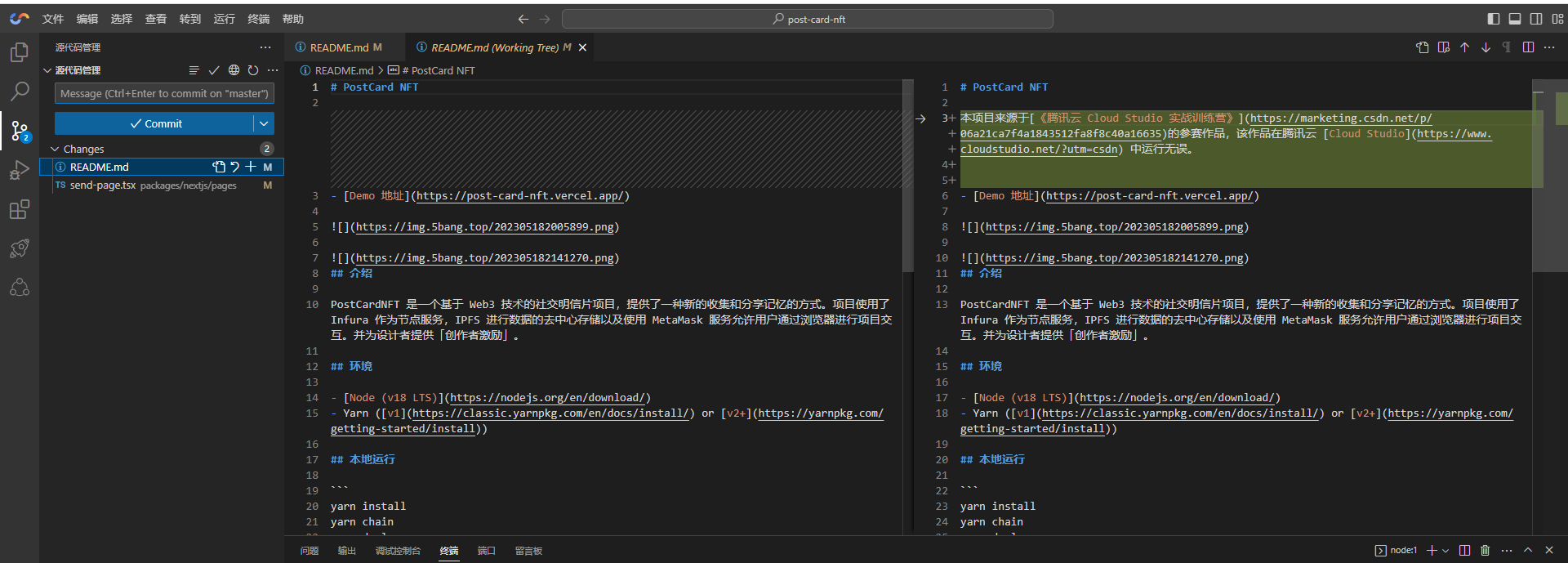Toggle whitespace trimming pilcrow icon
Screen dimensions: 1568x563
tap(1507, 47)
